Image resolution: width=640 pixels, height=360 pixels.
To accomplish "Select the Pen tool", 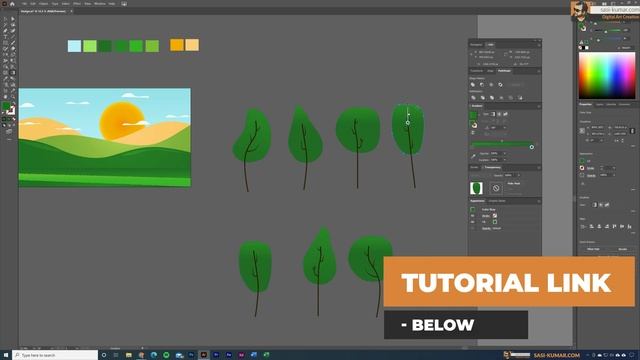I will coord(5,31).
